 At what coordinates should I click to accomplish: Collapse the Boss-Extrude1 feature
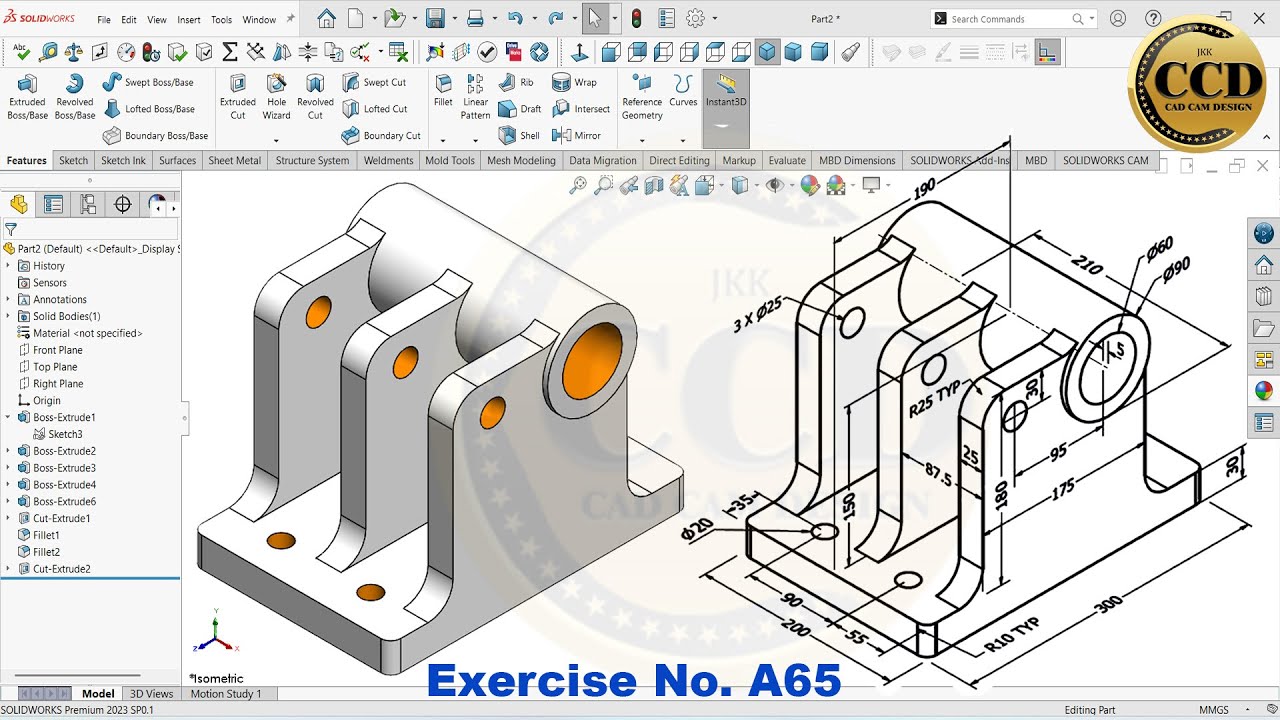coord(9,417)
